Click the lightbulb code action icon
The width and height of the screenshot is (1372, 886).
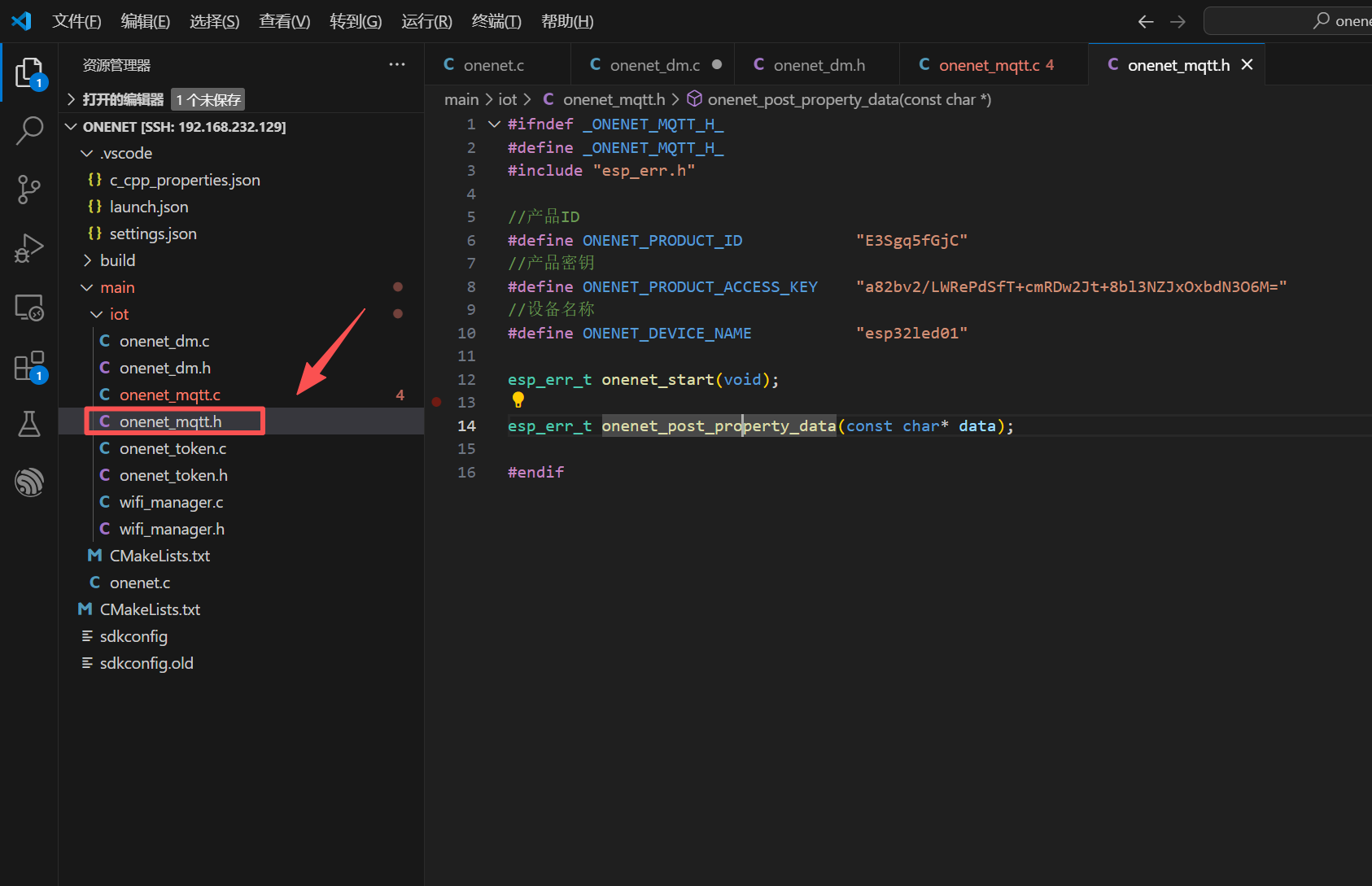pos(518,399)
